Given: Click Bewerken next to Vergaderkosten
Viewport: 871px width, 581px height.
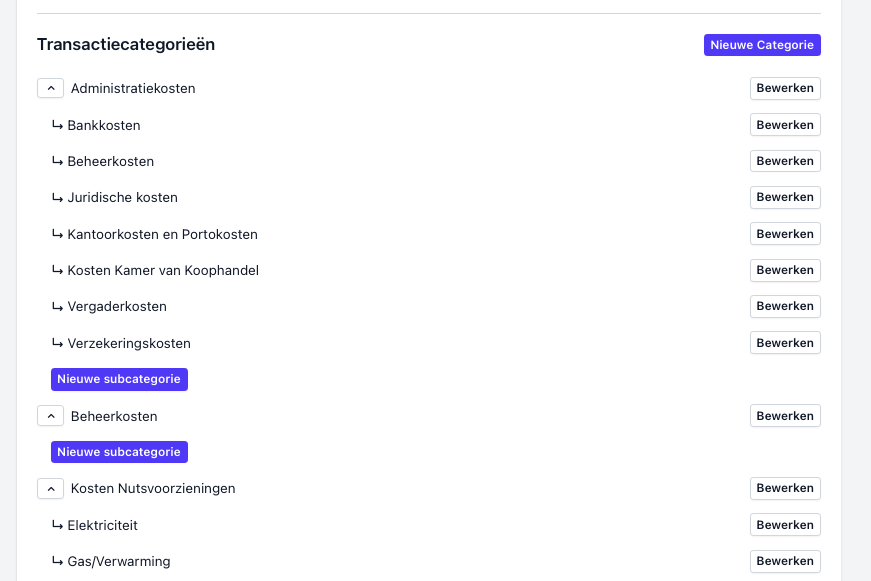Looking at the screenshot, I should point(785,306).
